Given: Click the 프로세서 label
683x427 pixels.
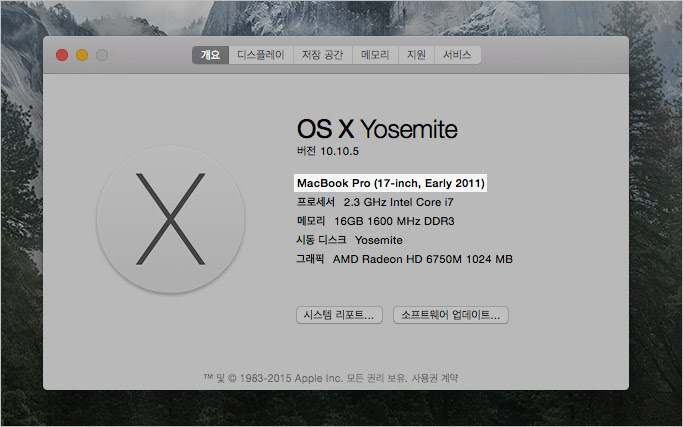Looking at the screenshot, I should coord(316,202).
